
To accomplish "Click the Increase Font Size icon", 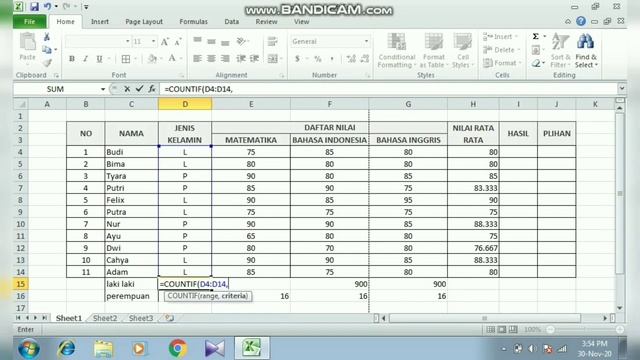I will pyautogui.click(x=164, y=42).
